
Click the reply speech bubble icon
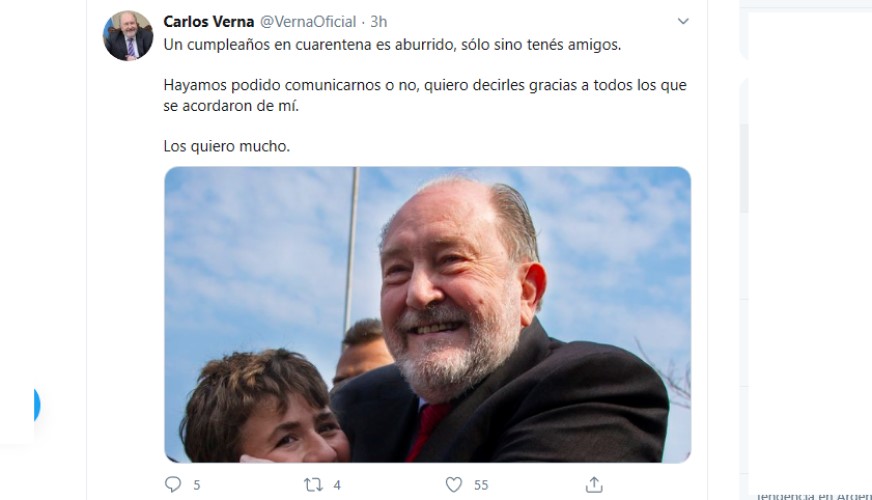tap(173, 484)
